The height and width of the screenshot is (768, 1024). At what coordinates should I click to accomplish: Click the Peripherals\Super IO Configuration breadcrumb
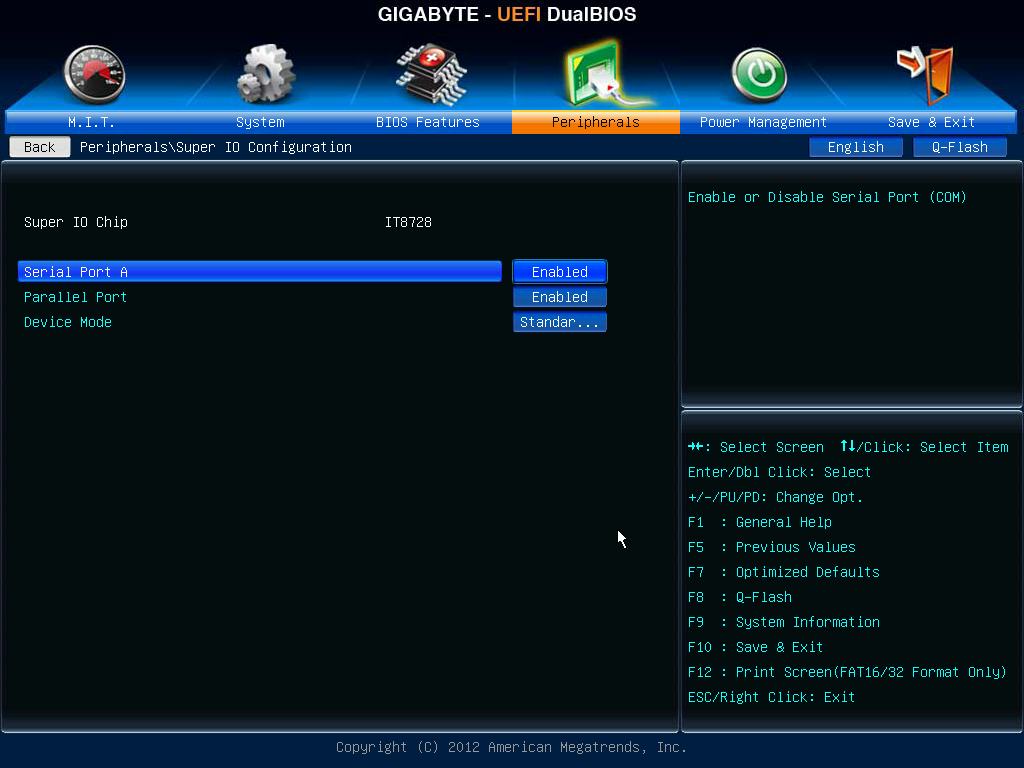click(x=216, y=147)
